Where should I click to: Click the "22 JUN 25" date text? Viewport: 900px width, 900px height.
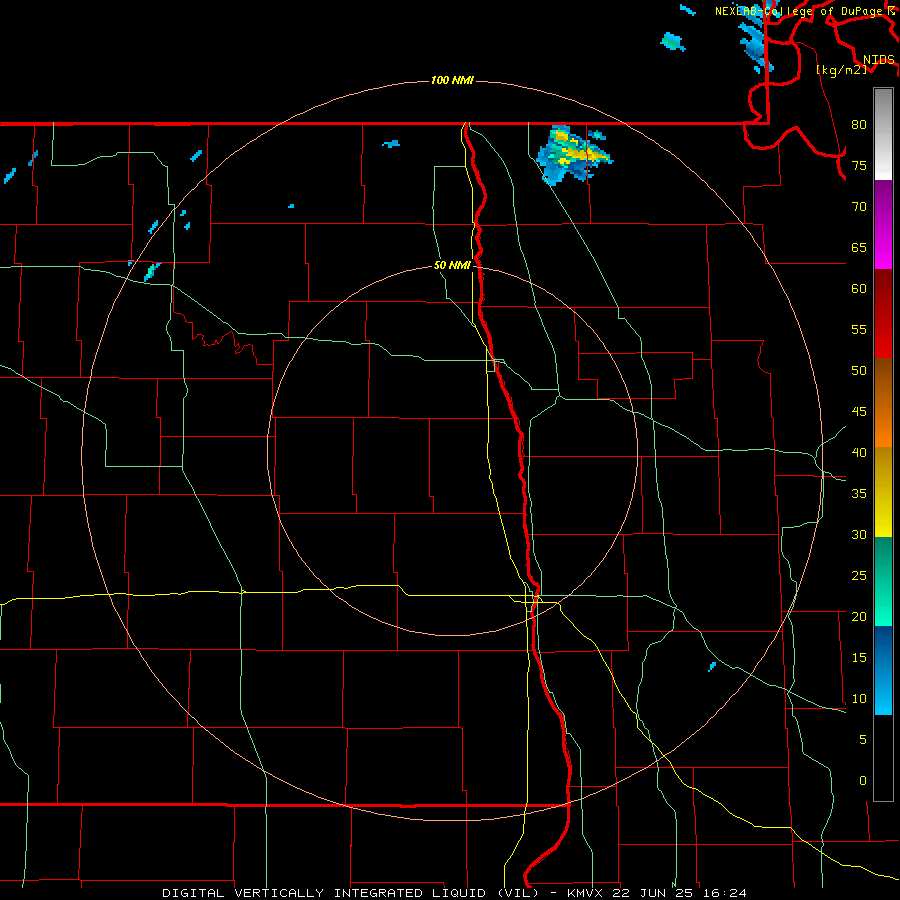point(653,893)
